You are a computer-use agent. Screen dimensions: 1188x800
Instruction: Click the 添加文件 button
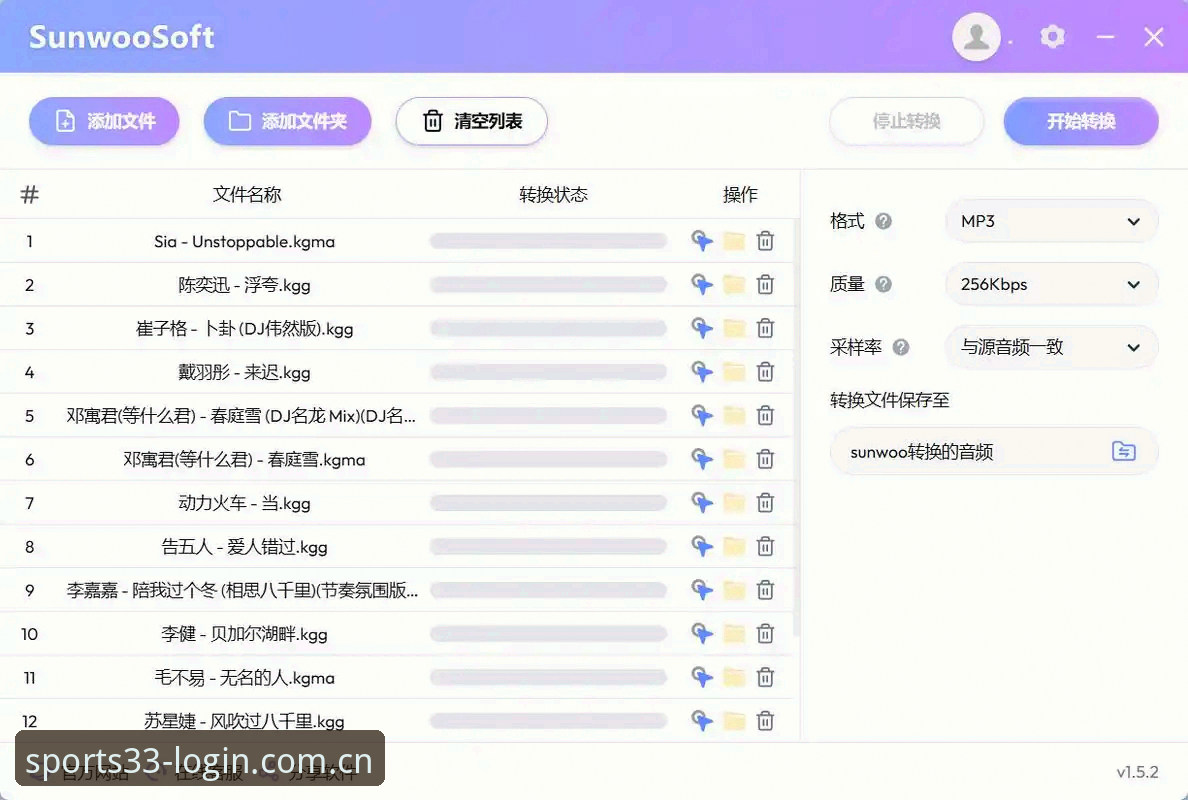coord(105,121)
